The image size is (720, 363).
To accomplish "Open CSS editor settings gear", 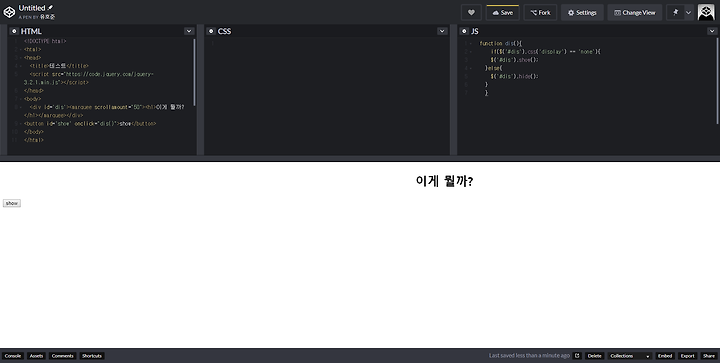I will click(x=211, y=31).
